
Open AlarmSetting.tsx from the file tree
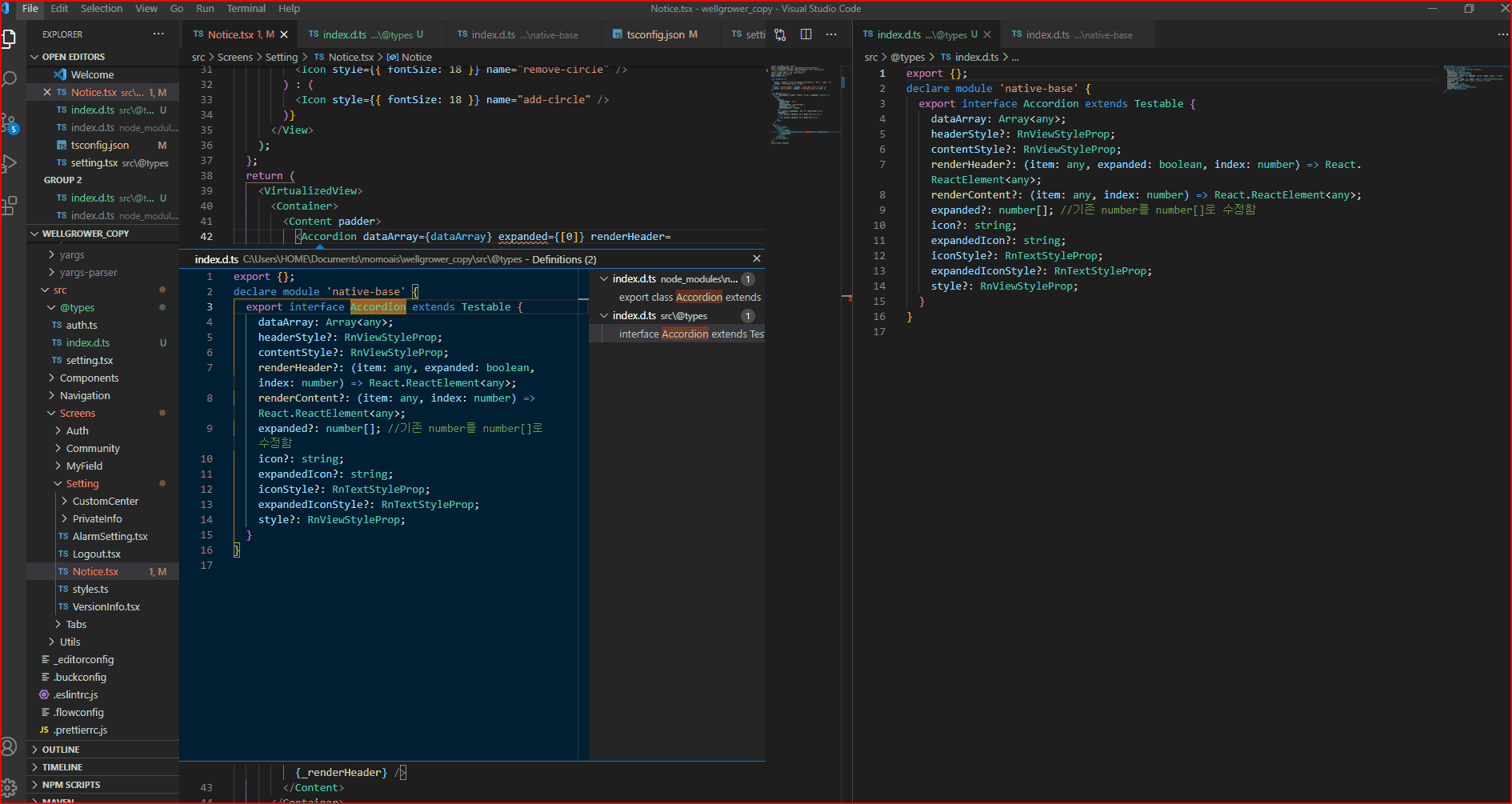coord(110,536)
